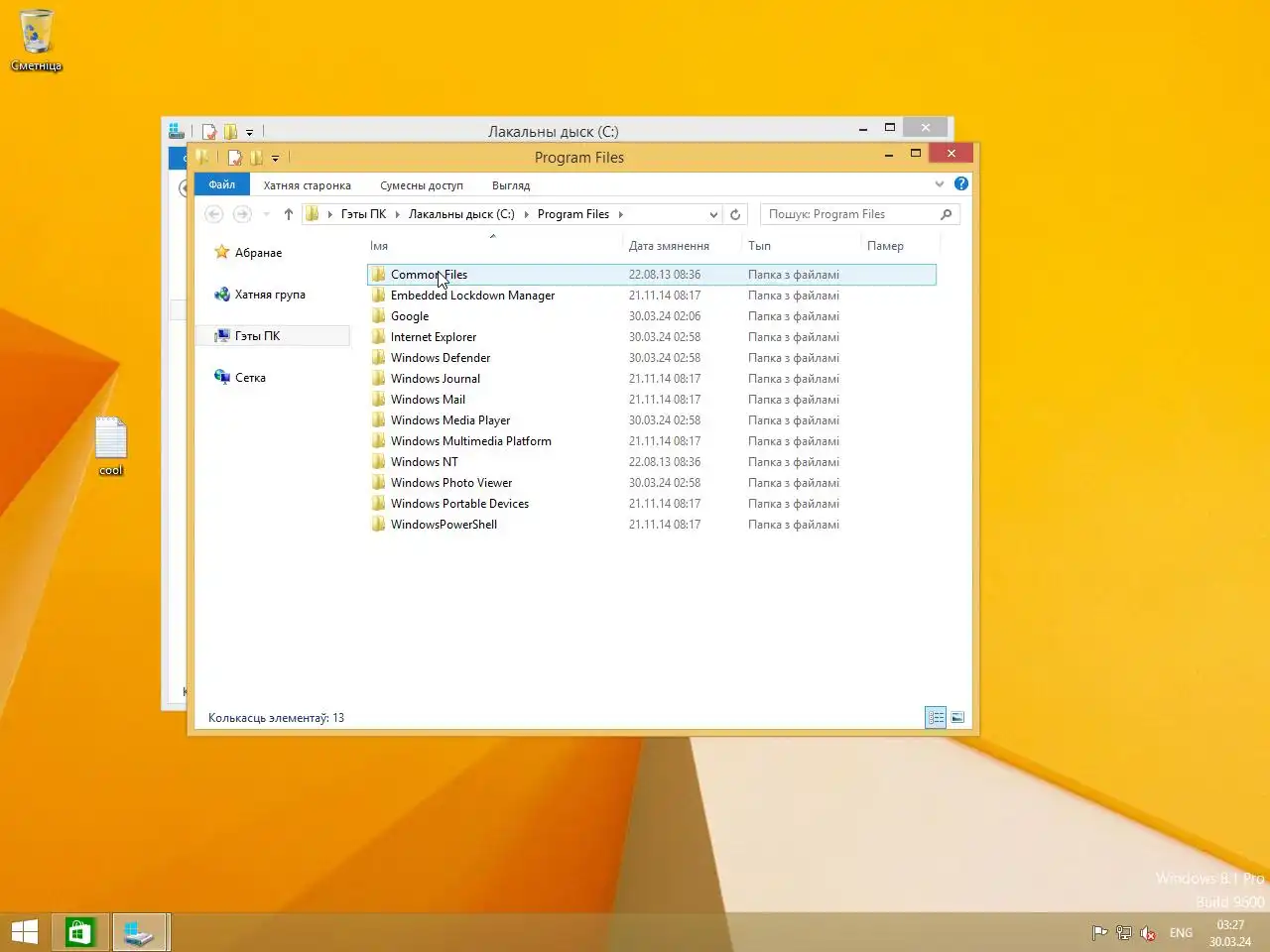The height and width of the screenshot is (952, 1270).
Task: Click the Лакальны дыск (C:) window title bar
Action: 553,131
